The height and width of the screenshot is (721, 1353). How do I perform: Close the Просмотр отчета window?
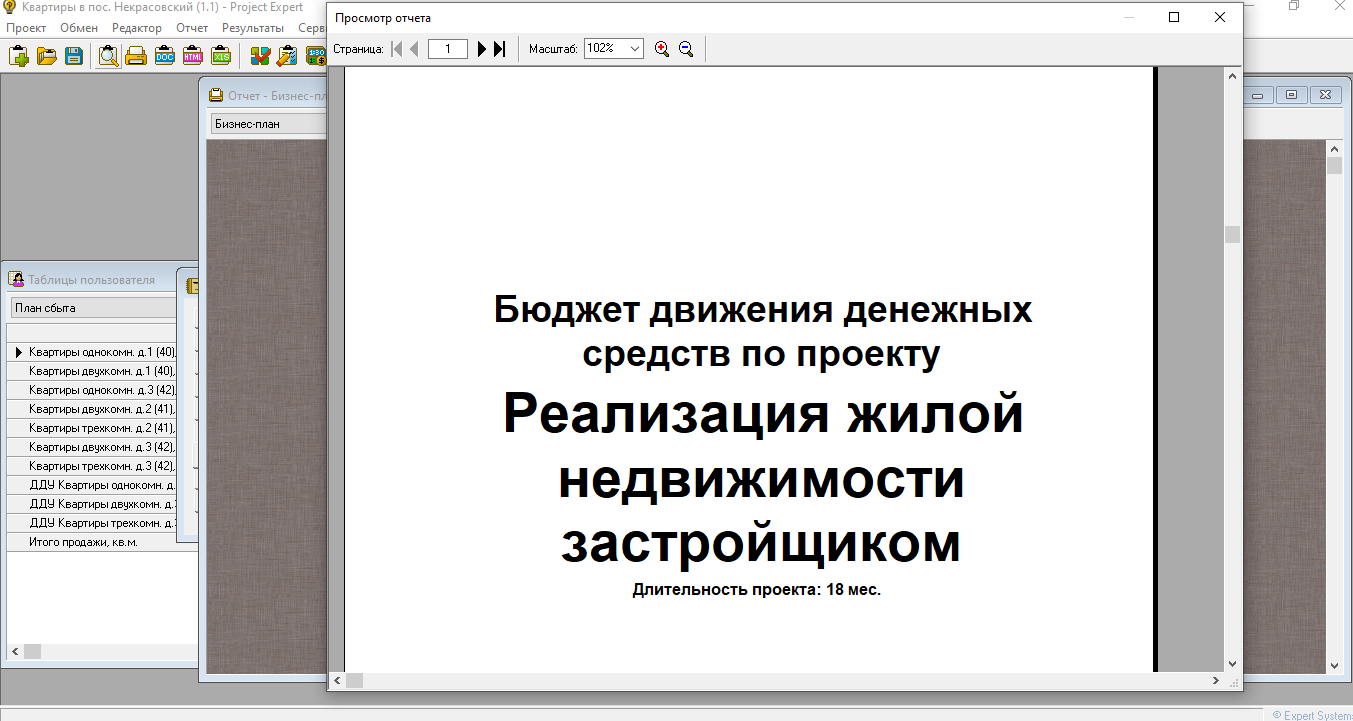coord(1220,17)
